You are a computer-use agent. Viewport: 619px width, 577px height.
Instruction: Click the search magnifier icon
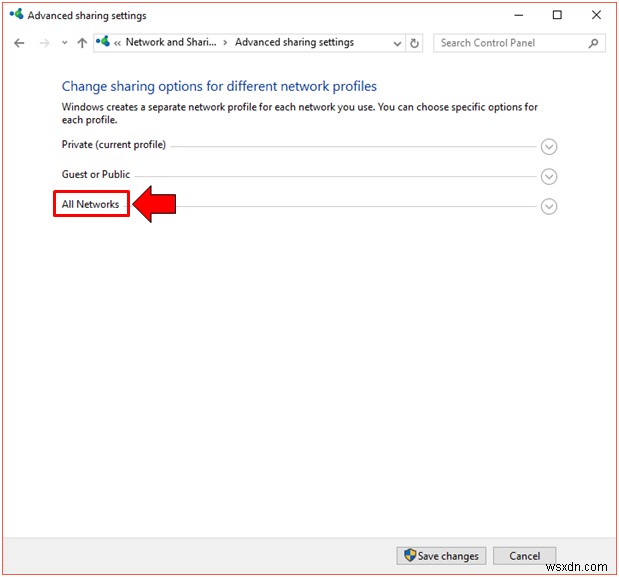[593, 43]
